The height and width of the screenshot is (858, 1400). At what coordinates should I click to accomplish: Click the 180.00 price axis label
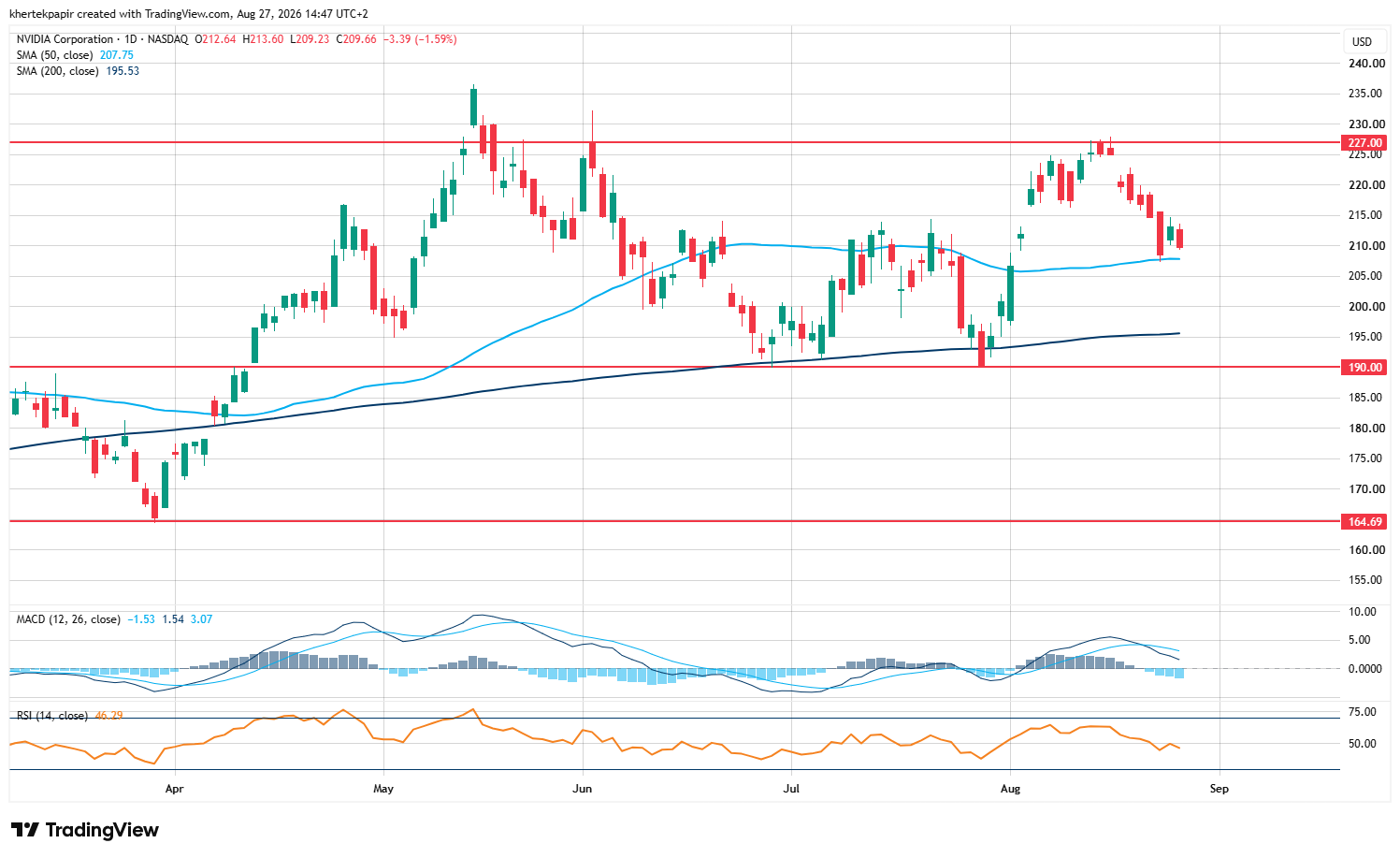tap(1366, 429)
